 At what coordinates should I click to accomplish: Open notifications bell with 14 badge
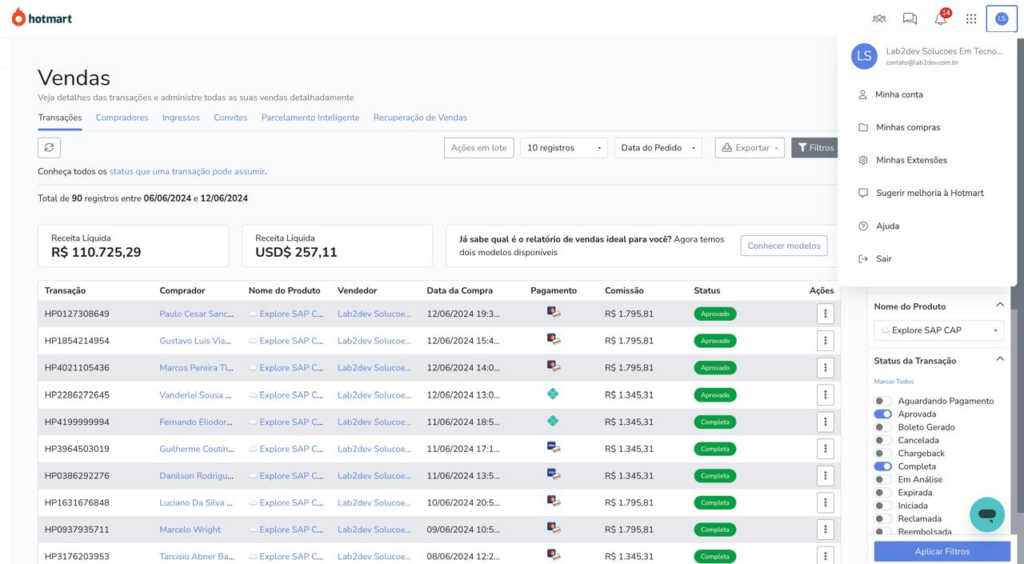941,18
